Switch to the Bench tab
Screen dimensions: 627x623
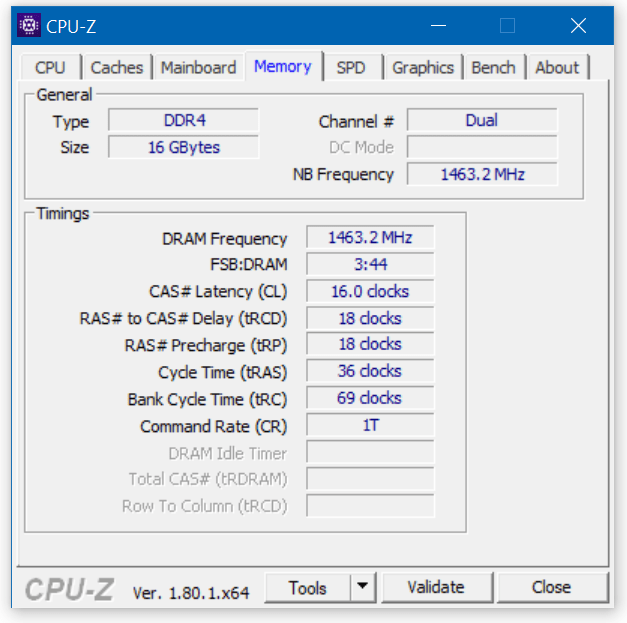pyautogui.click(x=493, y=68)
